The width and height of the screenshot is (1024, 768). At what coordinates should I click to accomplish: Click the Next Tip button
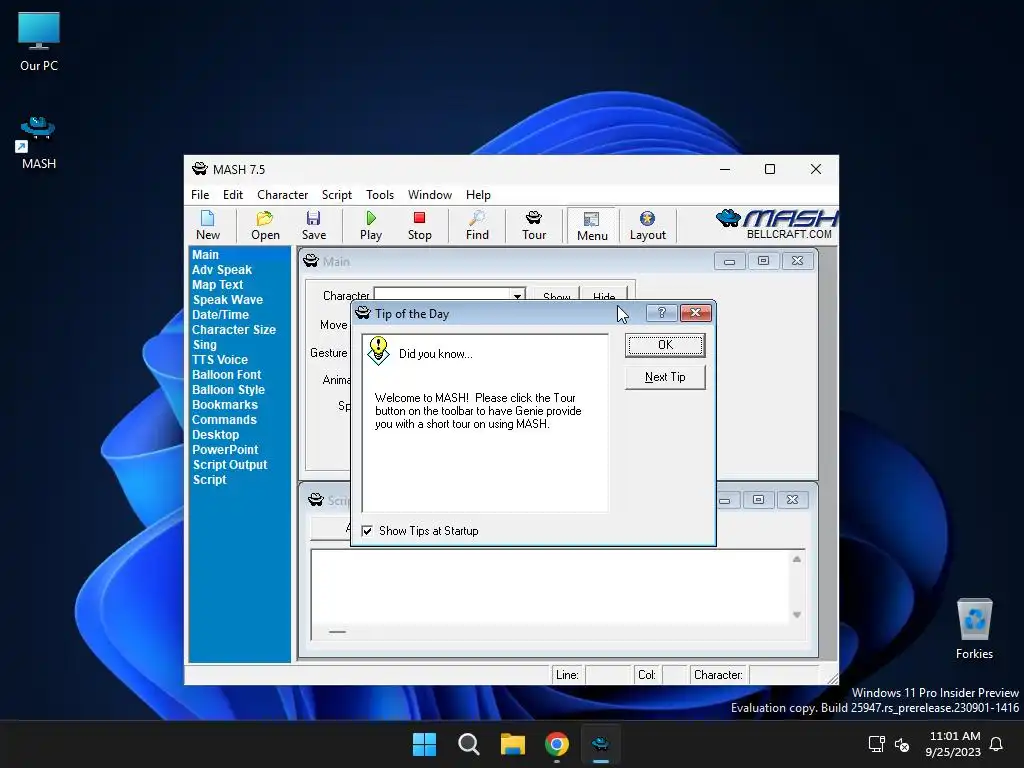pos(665,377)
